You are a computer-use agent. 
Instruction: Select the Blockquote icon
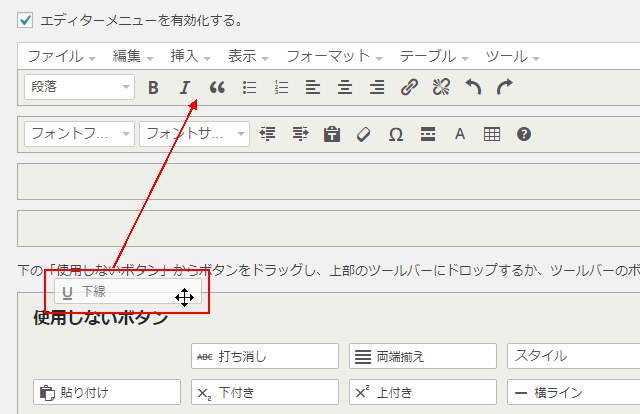pos(217,87)
